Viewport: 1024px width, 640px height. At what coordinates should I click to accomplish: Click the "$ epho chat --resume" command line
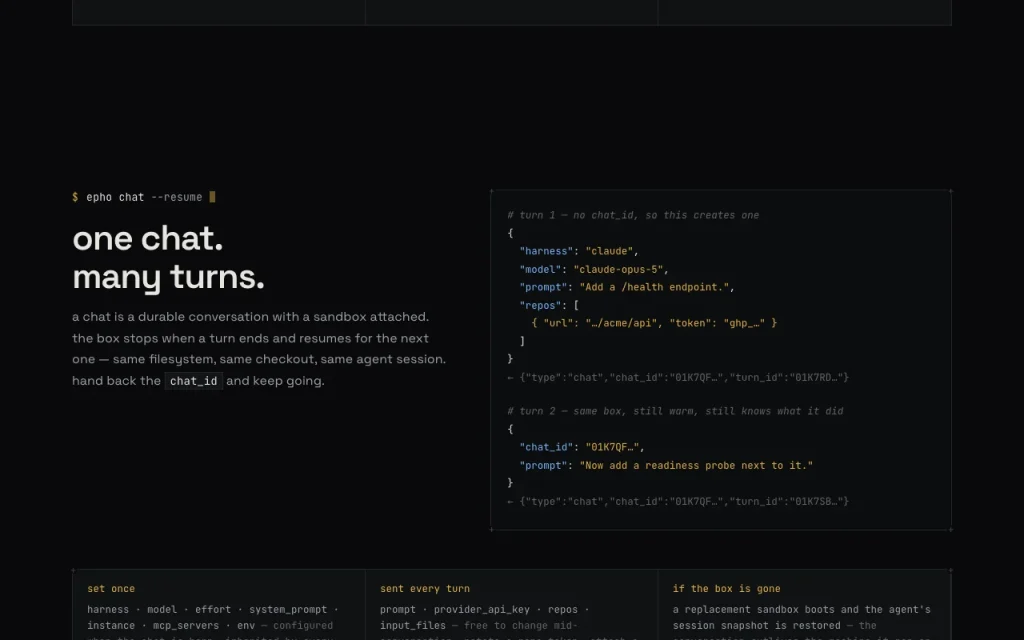click(144, 197)
